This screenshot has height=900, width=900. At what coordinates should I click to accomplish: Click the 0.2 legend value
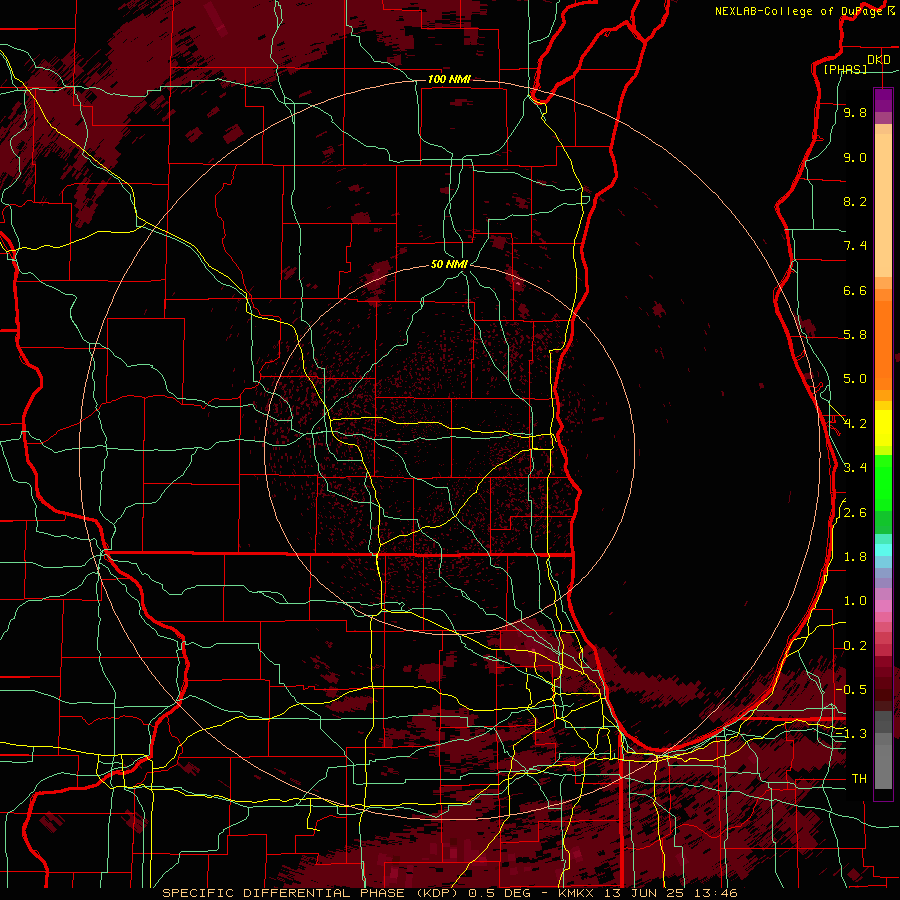[x=855, y=646]
